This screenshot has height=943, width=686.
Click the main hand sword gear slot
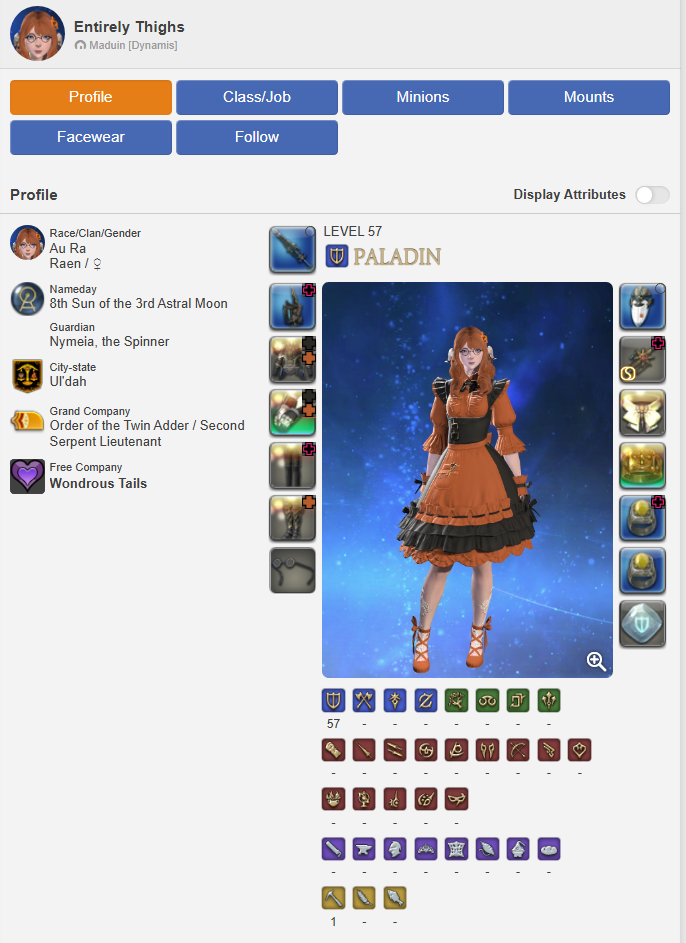[x=292, y=250]
